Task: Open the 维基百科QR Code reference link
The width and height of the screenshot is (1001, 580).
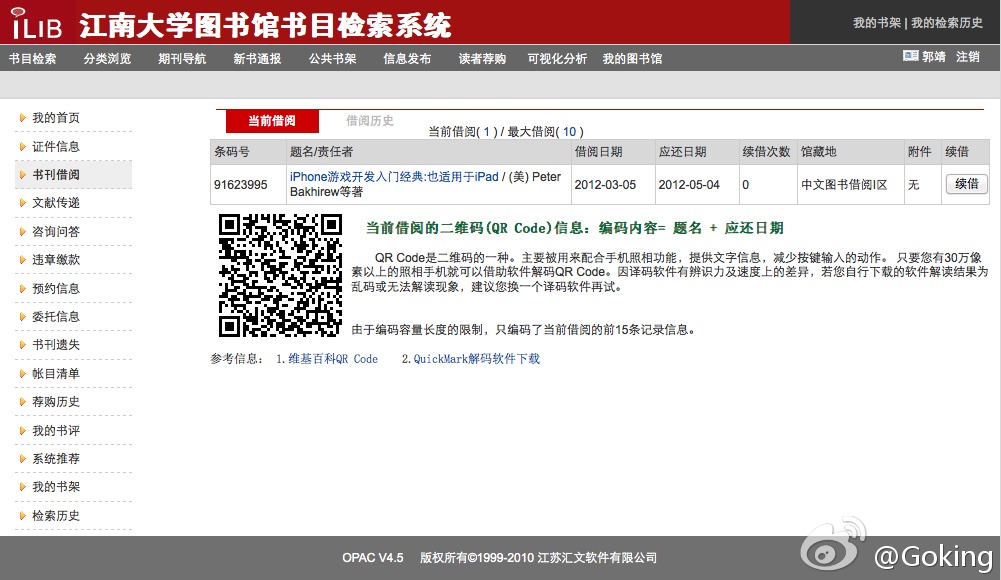Action: [333, 359]
